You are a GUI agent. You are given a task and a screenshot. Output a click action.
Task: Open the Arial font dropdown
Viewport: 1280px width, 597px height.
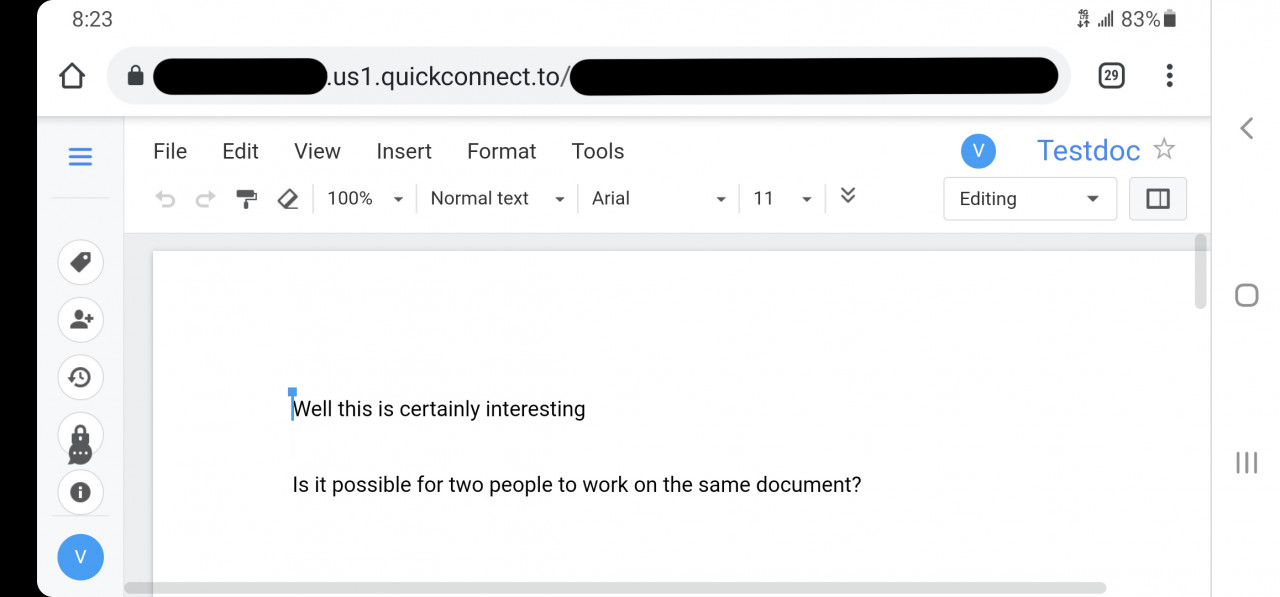657,198
